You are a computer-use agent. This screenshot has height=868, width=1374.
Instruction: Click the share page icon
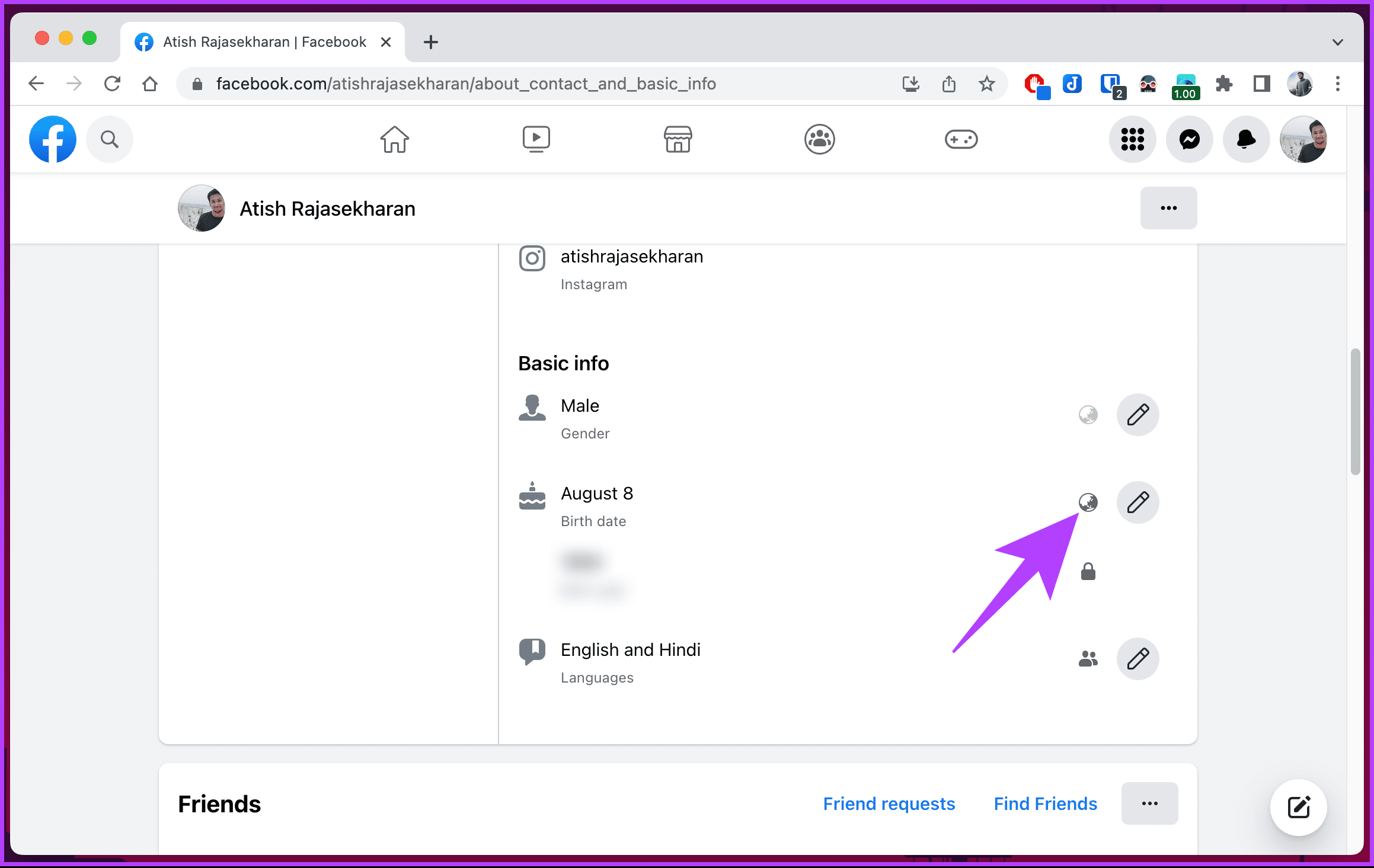click(x=949, y=84)
